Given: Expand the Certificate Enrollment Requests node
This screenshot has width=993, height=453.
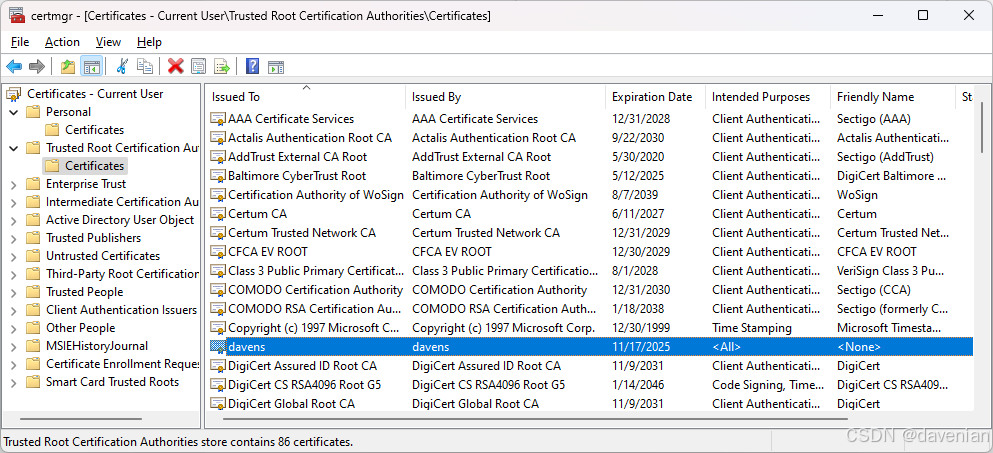Looking at the screenshot, I should 14,364.
